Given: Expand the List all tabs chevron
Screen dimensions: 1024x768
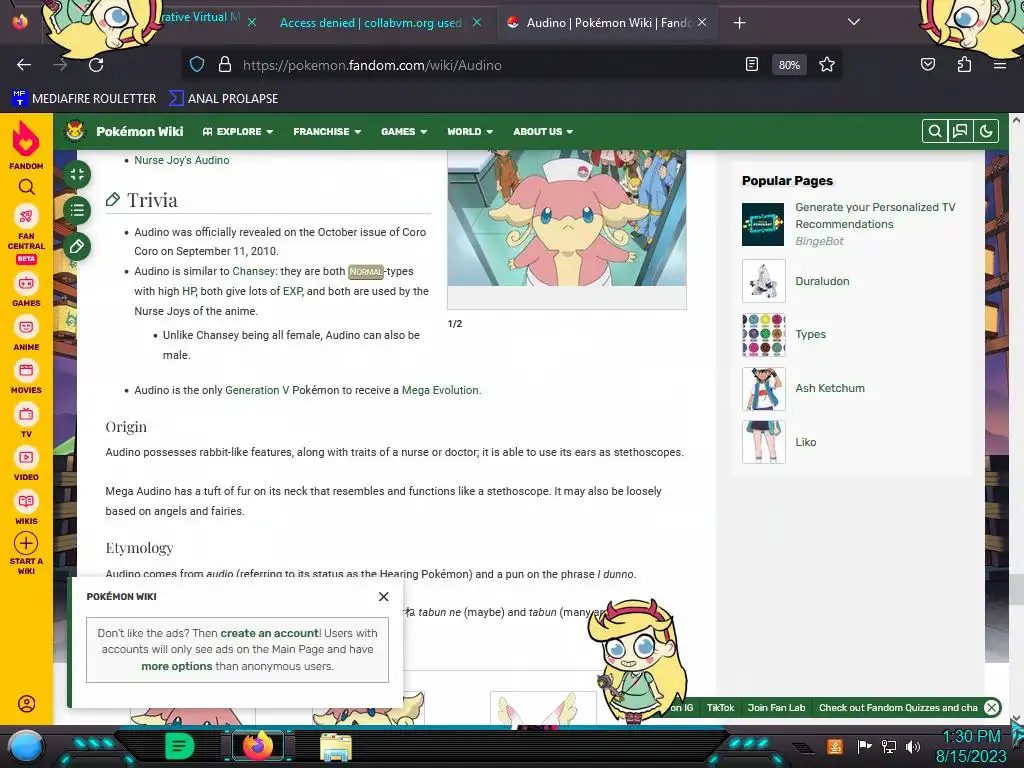Looking at the screenshot, I should pos(854,22).
